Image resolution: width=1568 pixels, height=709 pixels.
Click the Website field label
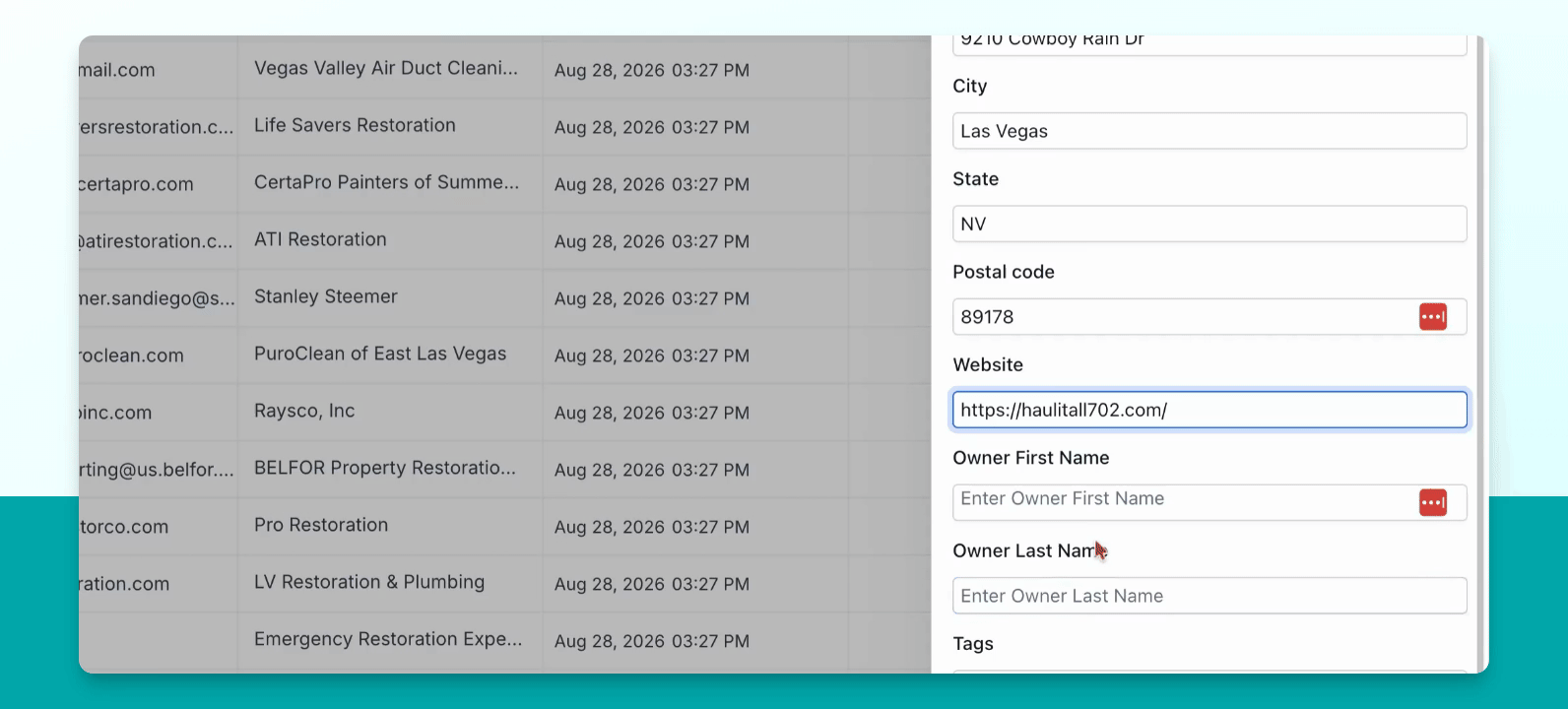[x=988, y=364]
